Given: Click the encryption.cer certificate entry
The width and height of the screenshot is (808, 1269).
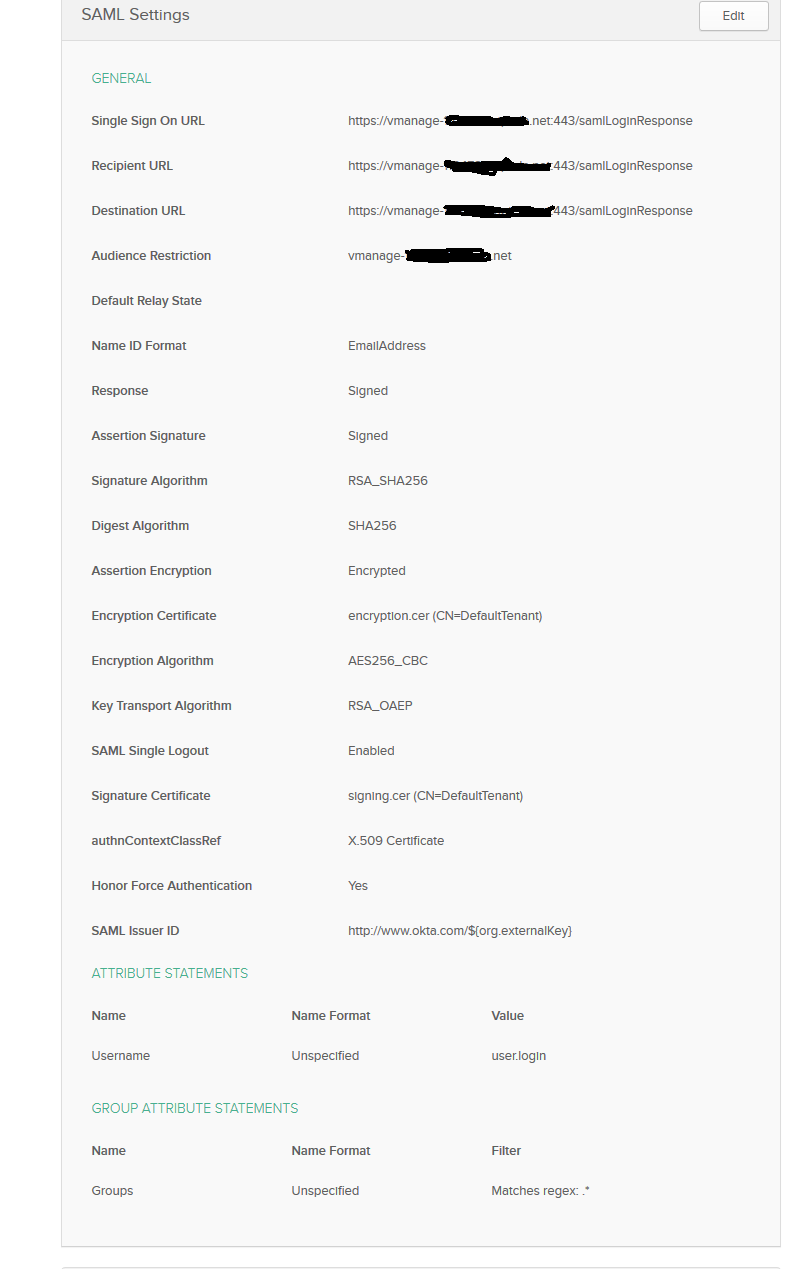Looking at the screenshot, I should click(444, 615).
